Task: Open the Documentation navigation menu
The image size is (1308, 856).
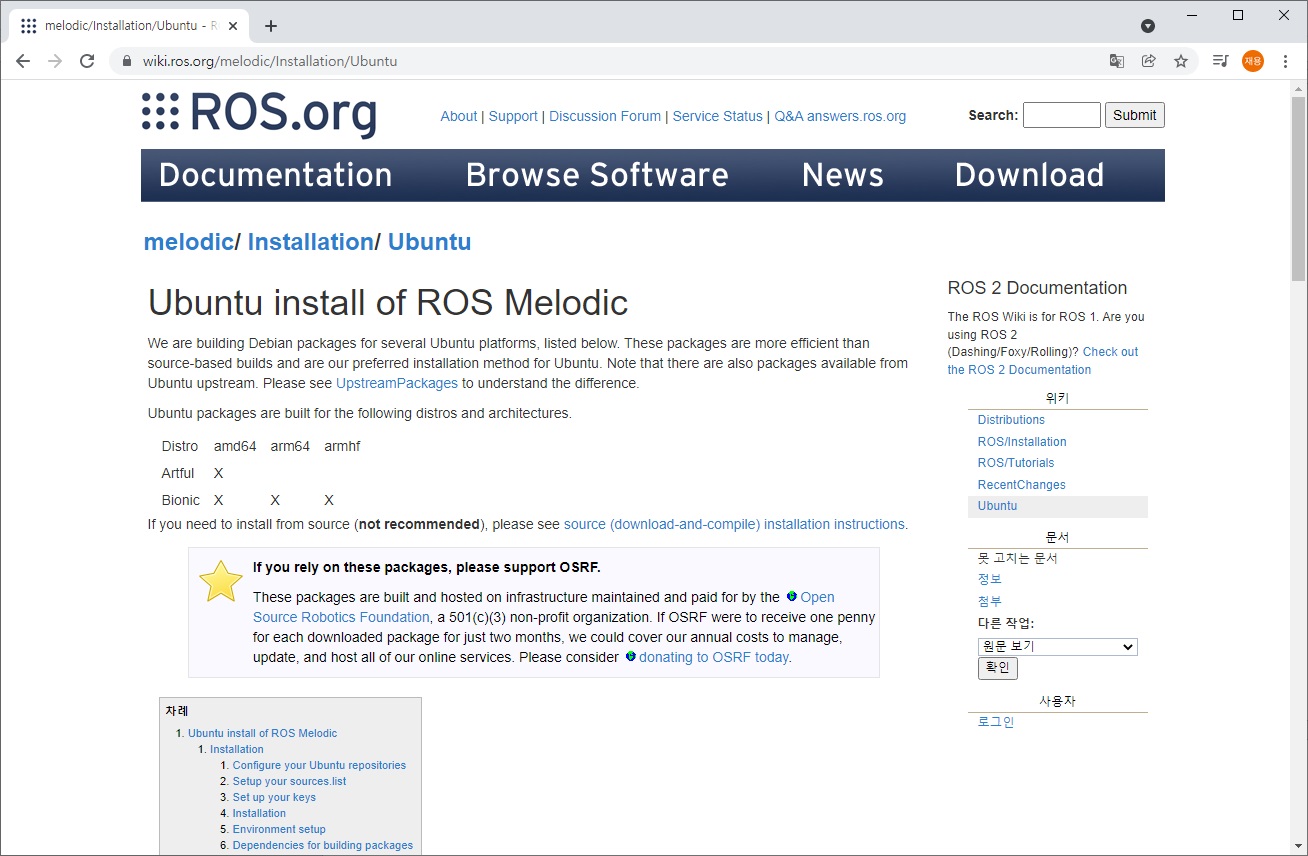Action: point(276,175)
